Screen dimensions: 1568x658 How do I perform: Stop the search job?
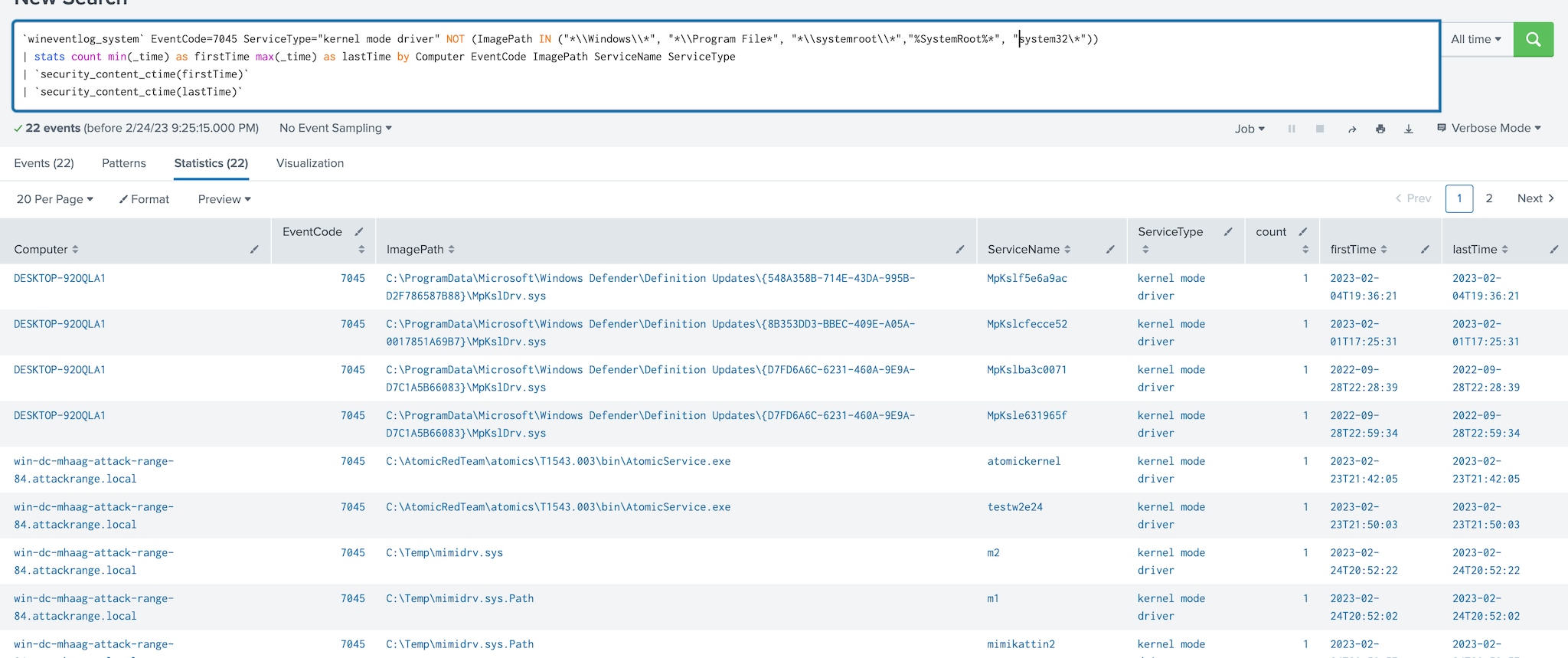[x=1320, y=129]
